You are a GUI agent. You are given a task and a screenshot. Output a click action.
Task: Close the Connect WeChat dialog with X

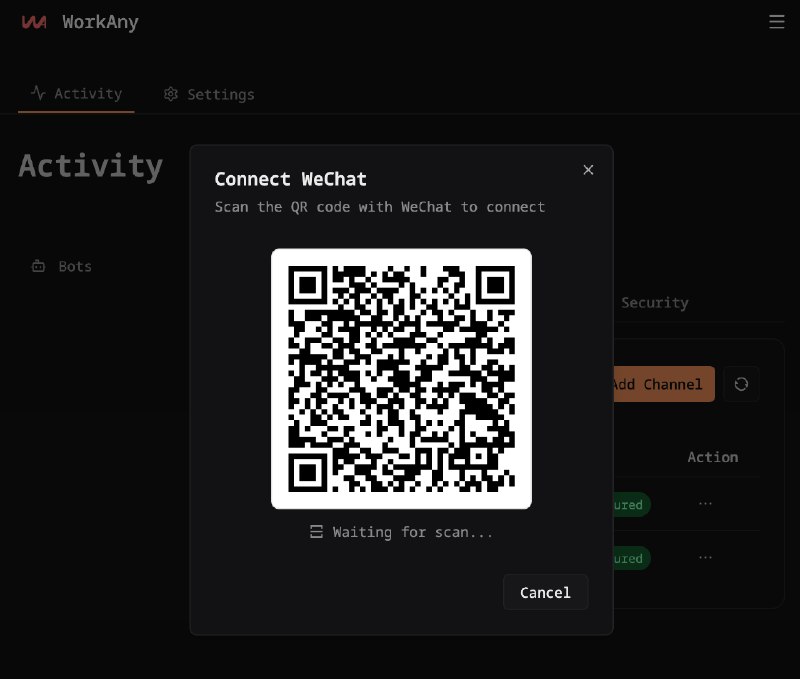click(588, 170)
